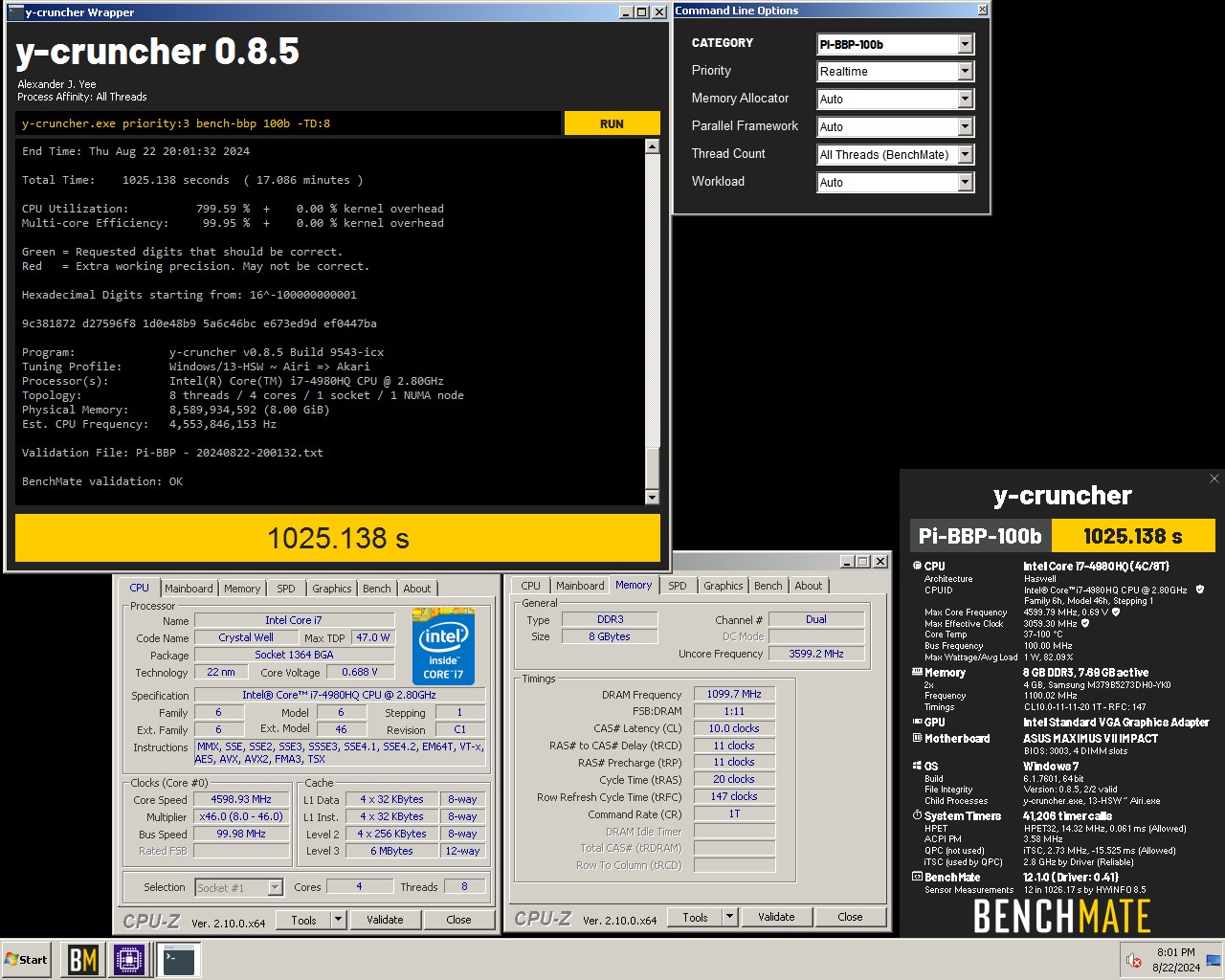Open the terminal icon on the taskbar
The height and width of the screenshot is (980, 1225).
tap(178, 959)
